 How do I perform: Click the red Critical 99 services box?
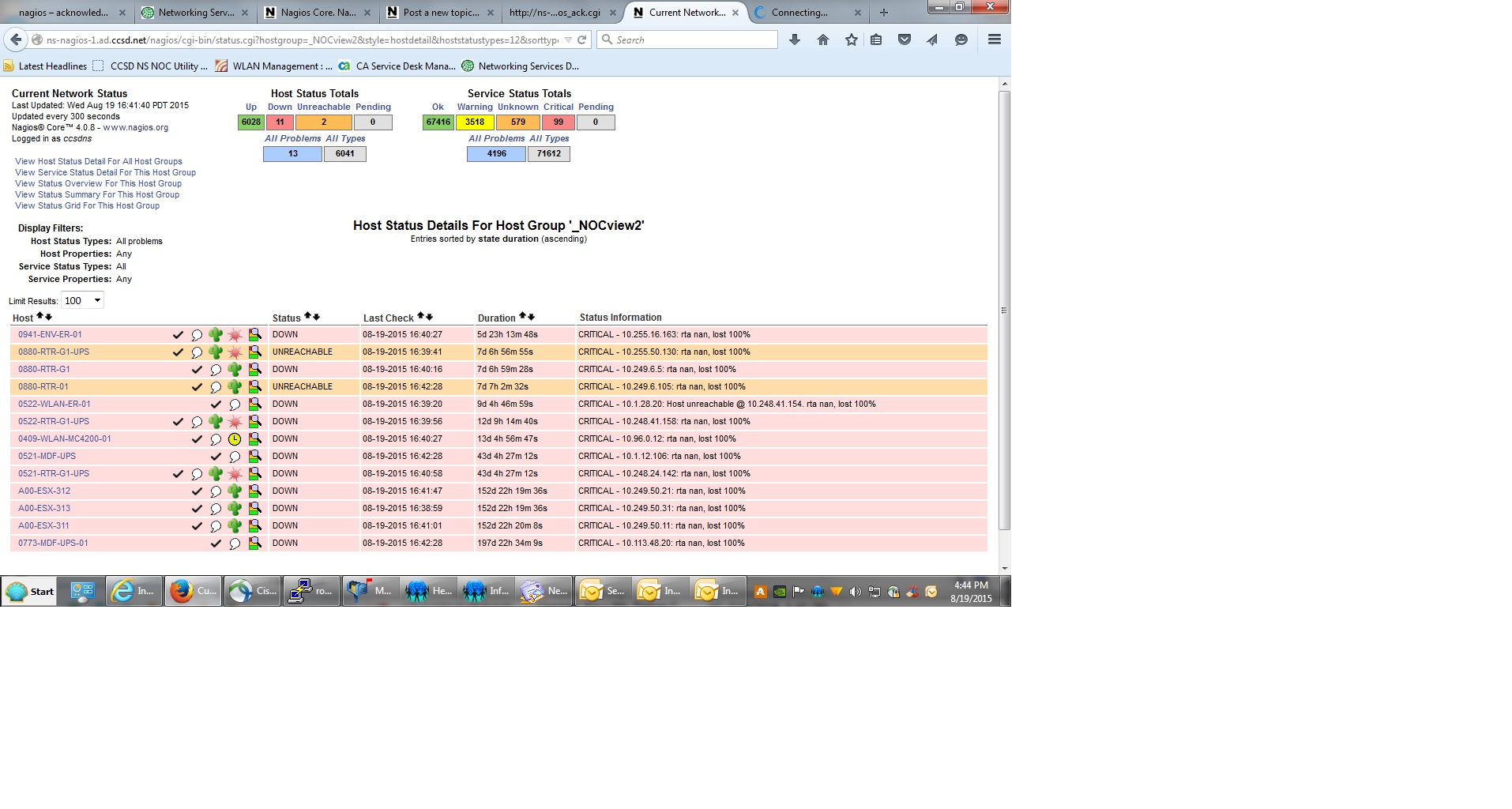coord(559,122)
